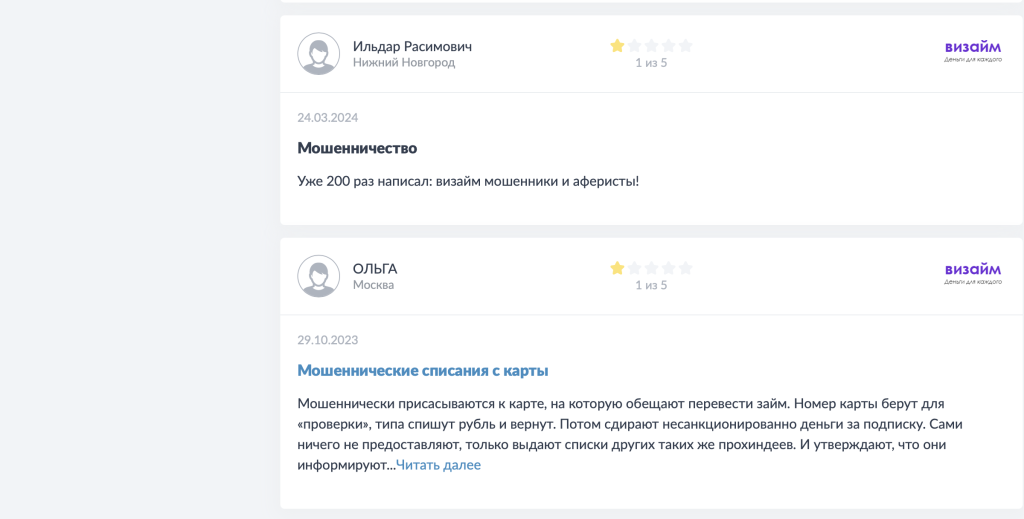Viewport: 1024px width, 519px height.
Task: Click ОЛЬГА's user avatar icon
Action: (x=319, y=276)
